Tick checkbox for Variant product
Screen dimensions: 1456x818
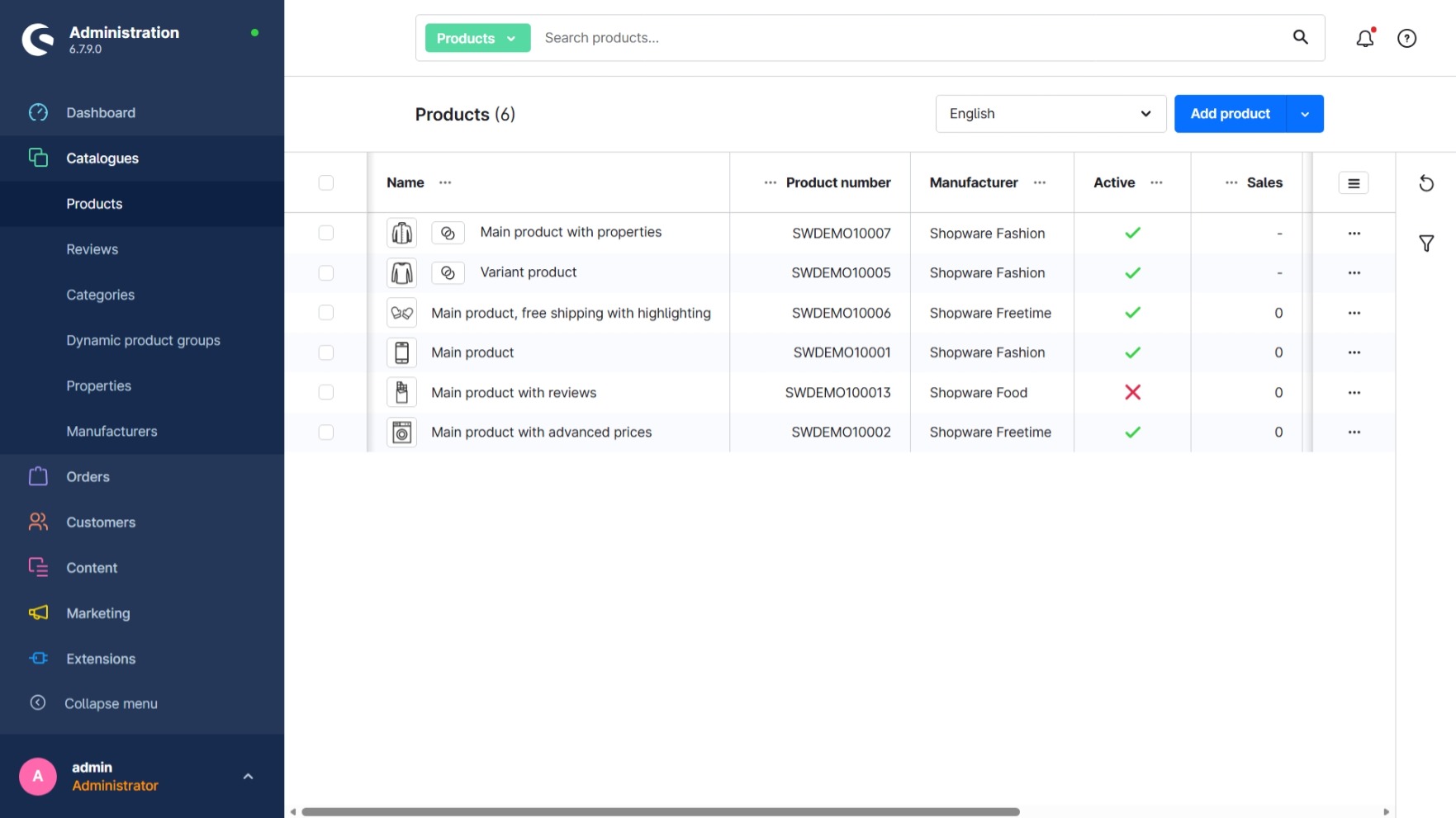click(326, 272)
